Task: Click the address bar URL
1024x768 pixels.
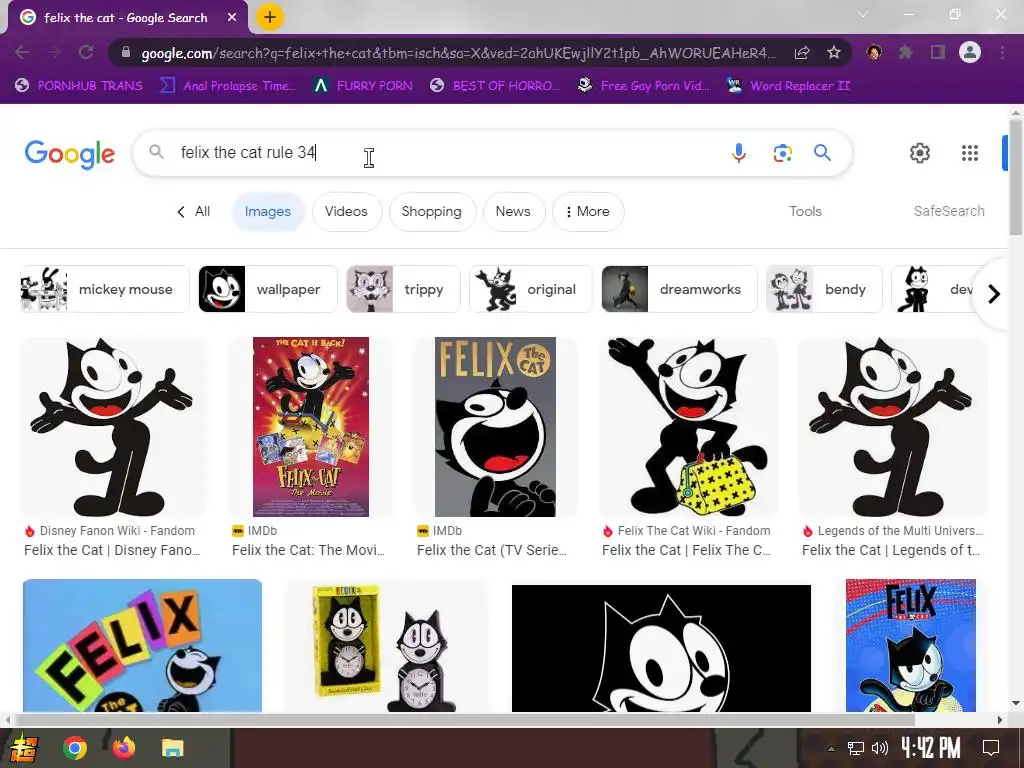Action: coord(458,53)
